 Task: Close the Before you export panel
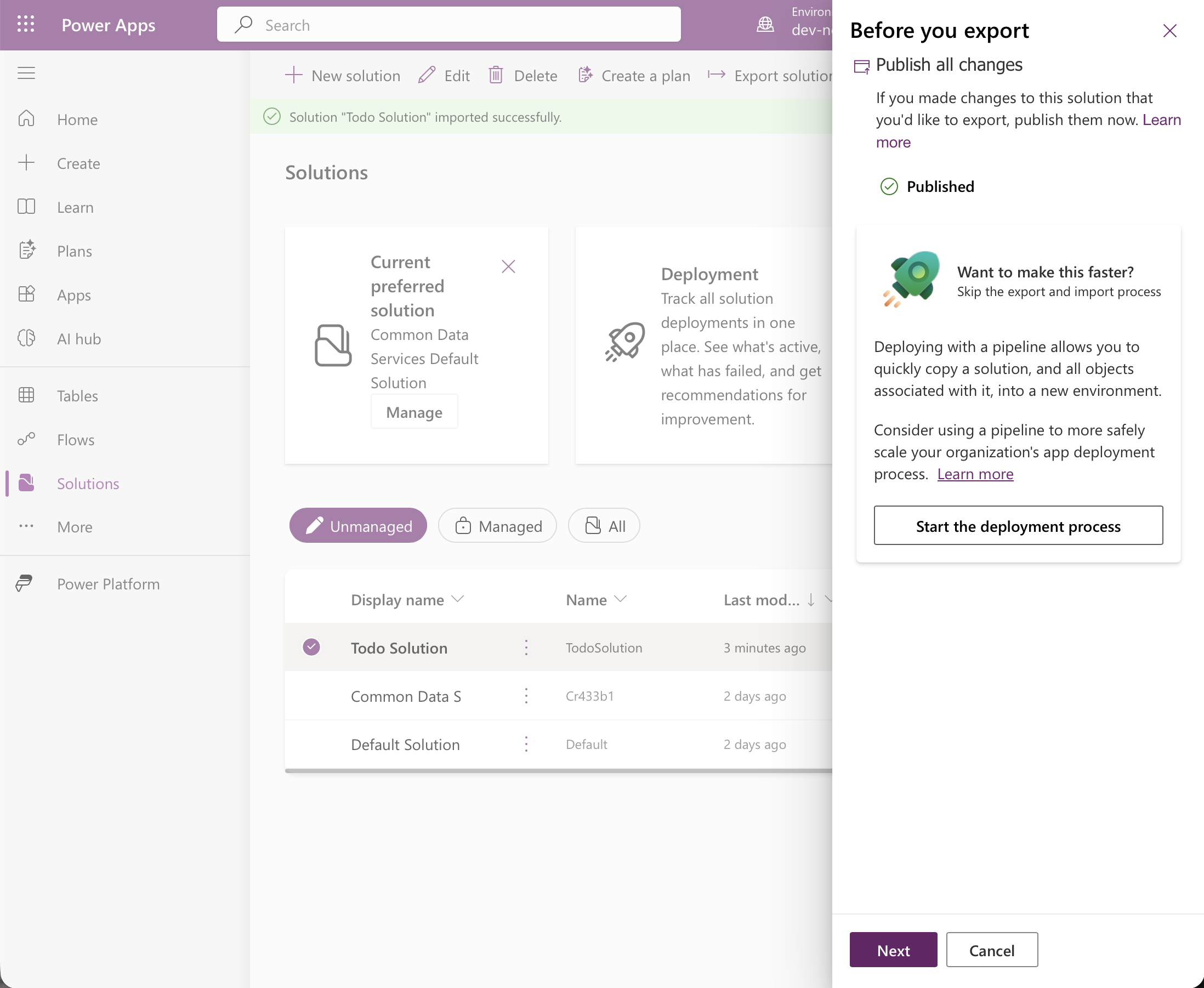pyautogui.click(x=1170, y=30)
